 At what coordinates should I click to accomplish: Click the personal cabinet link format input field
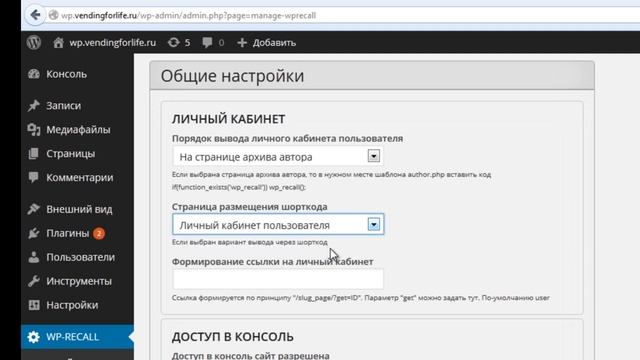point(278,279)
